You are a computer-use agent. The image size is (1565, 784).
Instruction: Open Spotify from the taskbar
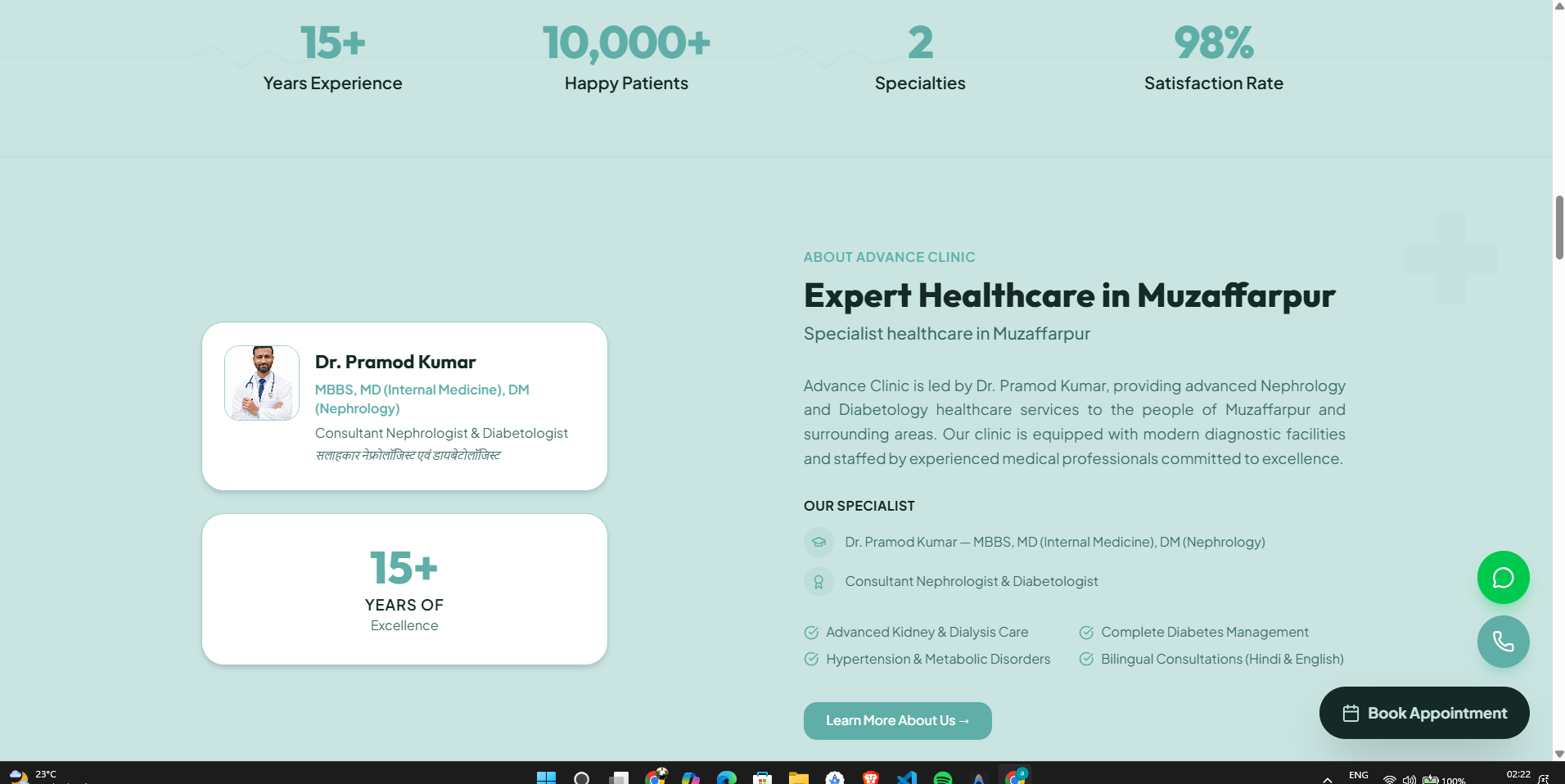click(943, 777)
